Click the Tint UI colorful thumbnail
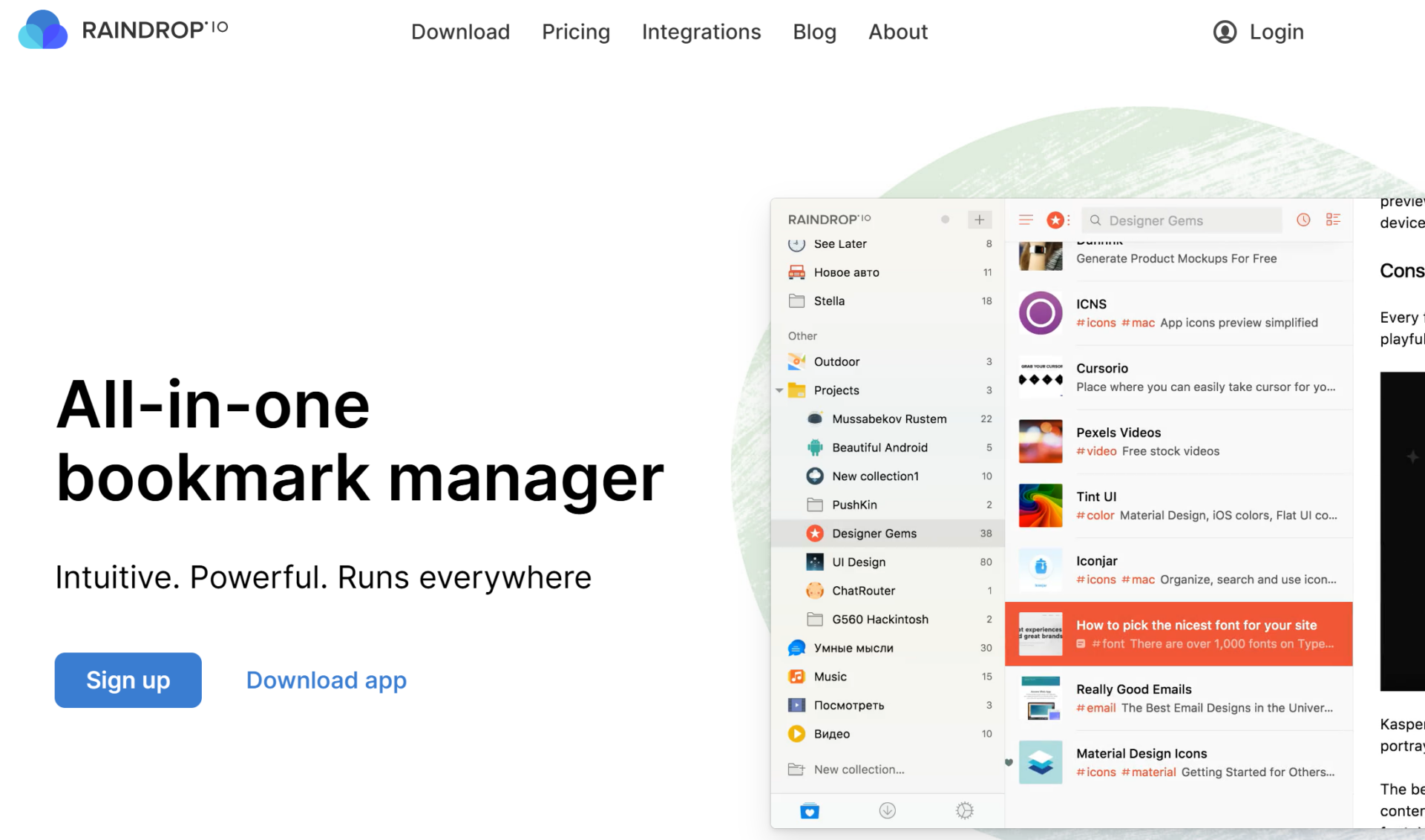This screenshot has width=1425, height=840. coord(1040,505)
